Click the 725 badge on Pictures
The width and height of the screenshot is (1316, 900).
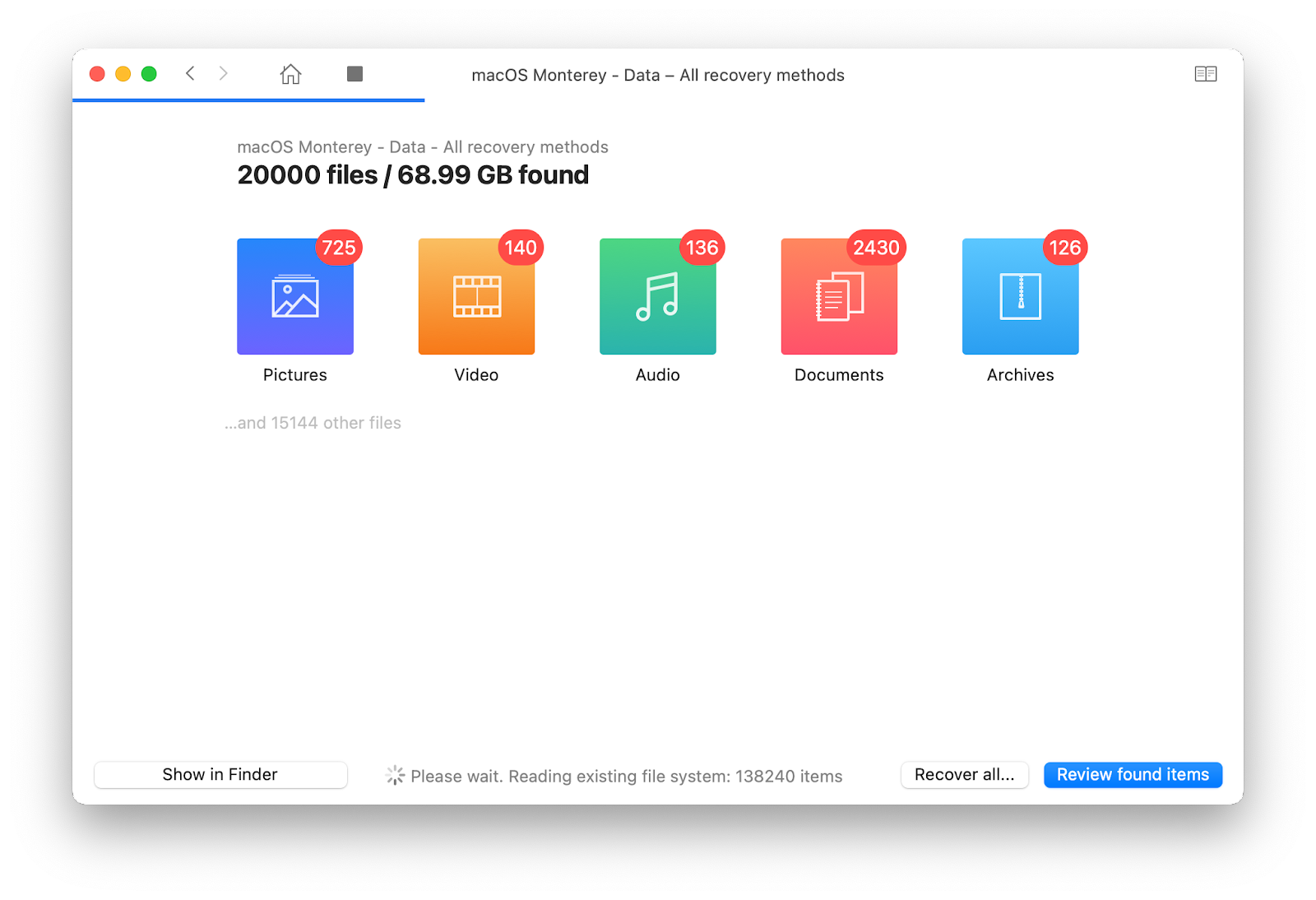tap(339, 248)
